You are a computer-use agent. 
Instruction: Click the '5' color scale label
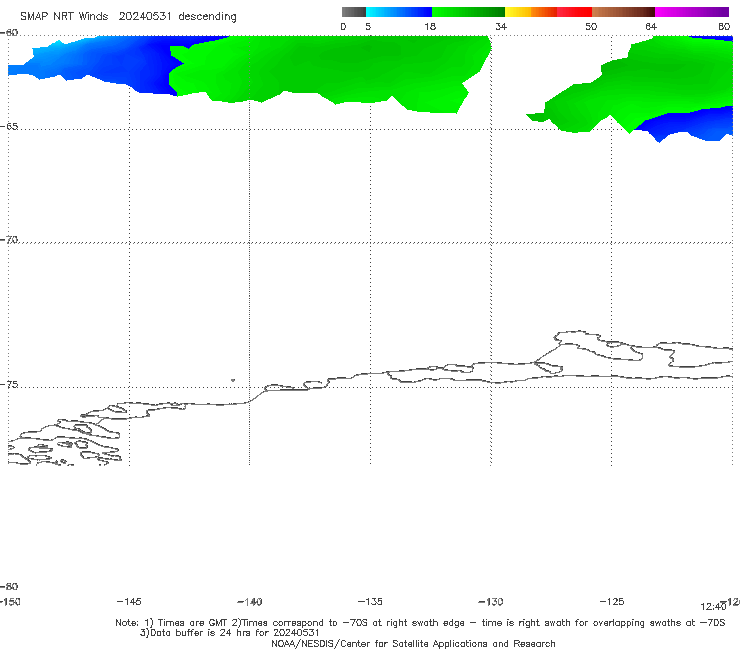(368, 26)
